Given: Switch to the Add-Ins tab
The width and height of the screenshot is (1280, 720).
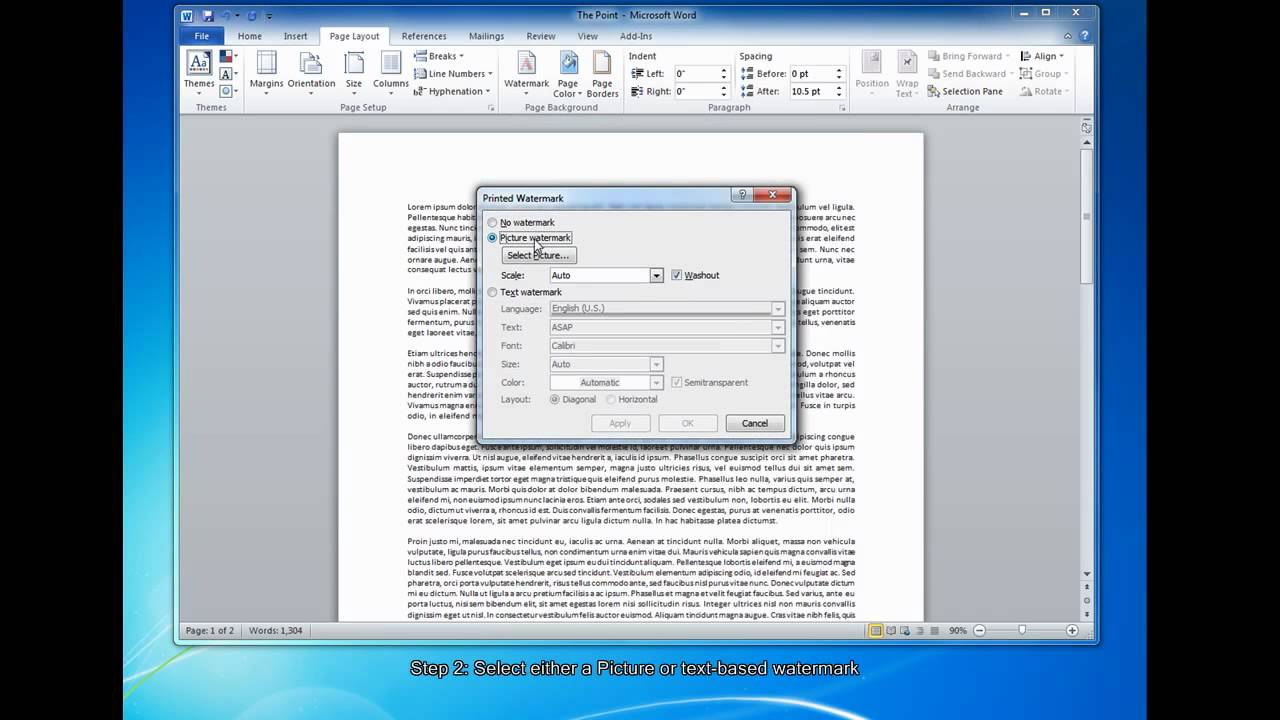Looking at the screenshot, I should pos(636,36).
